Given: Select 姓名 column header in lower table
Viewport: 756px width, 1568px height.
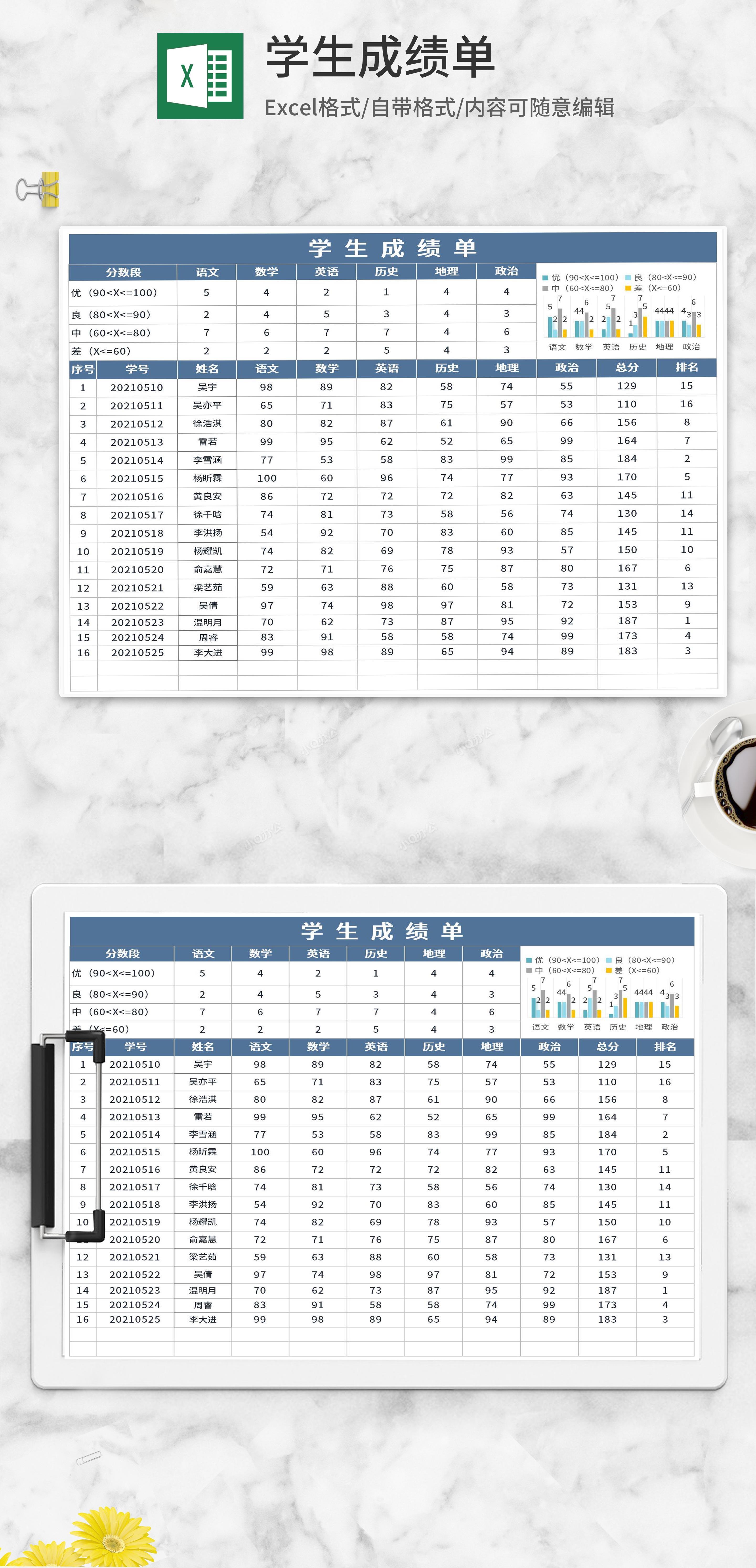Looking at the screenshot, I should 203,1047.
